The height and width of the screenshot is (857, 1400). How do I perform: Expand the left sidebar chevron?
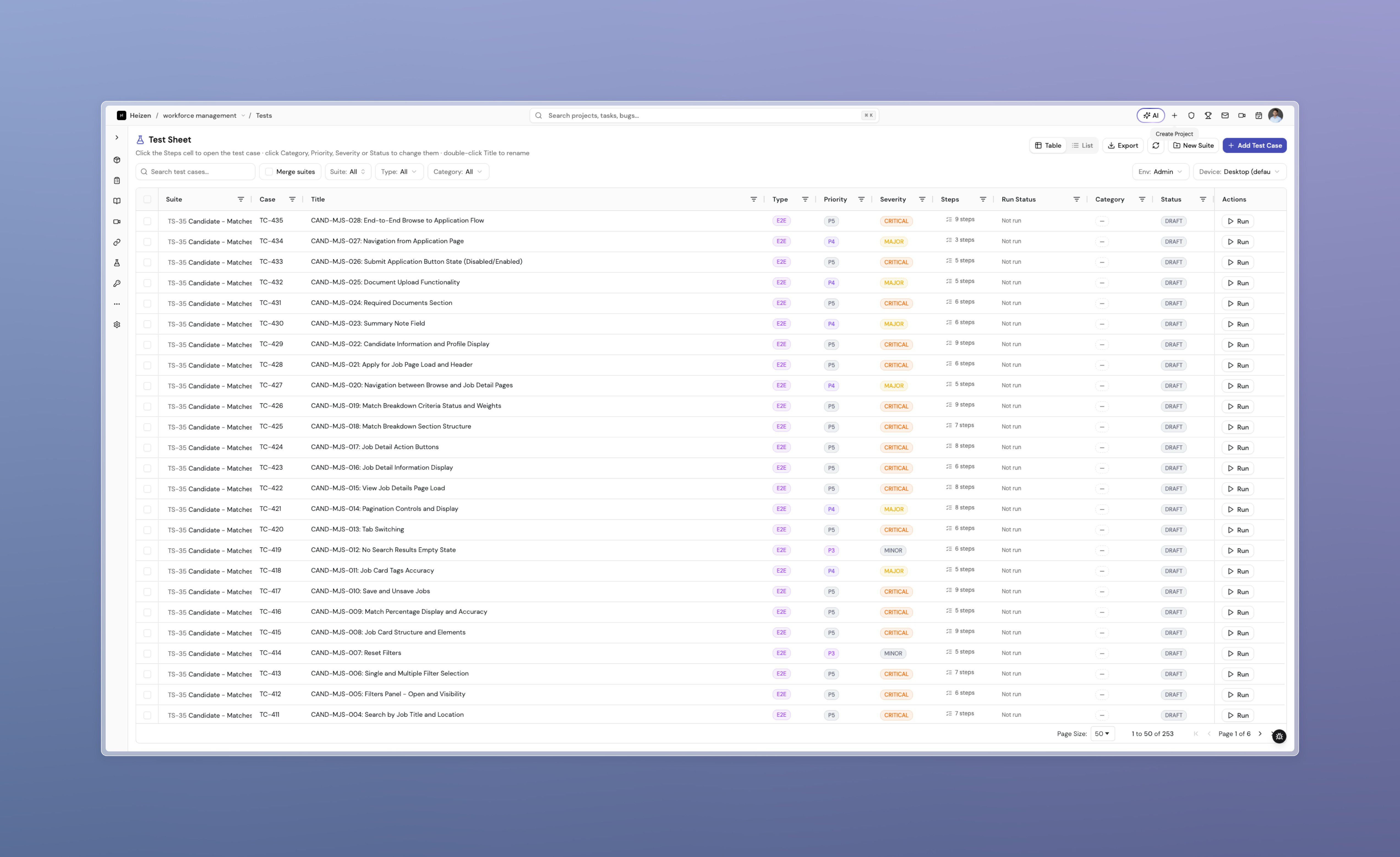(117, 138)
